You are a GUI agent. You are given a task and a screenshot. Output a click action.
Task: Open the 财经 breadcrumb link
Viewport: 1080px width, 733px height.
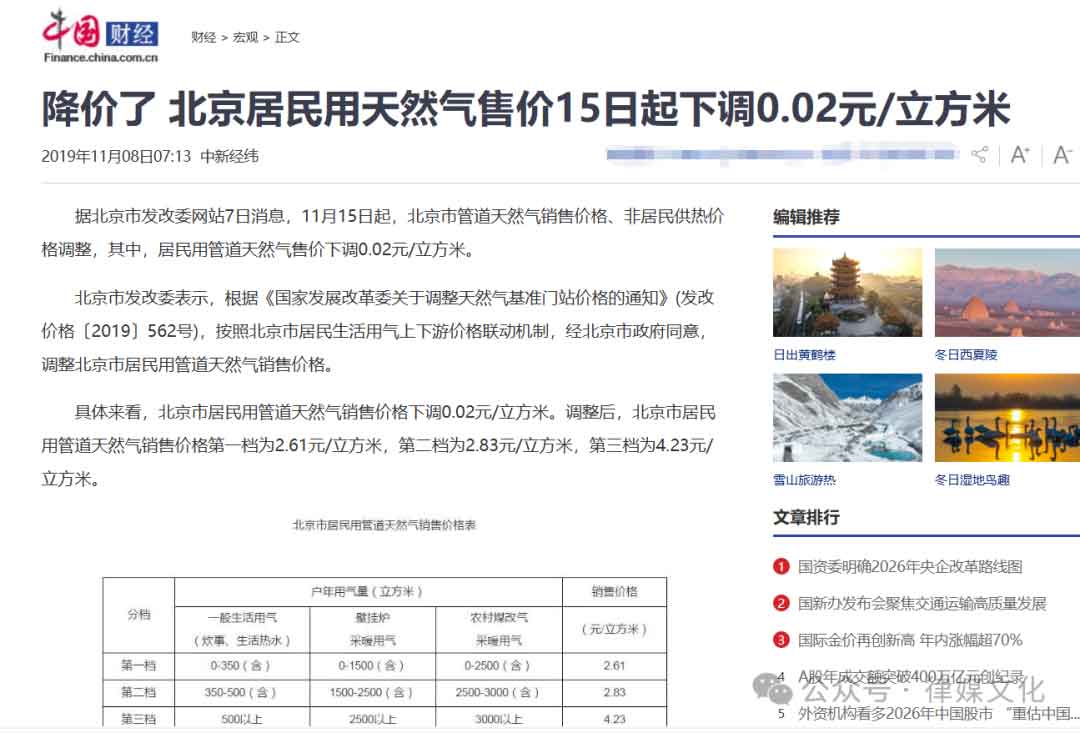(204, 37)
